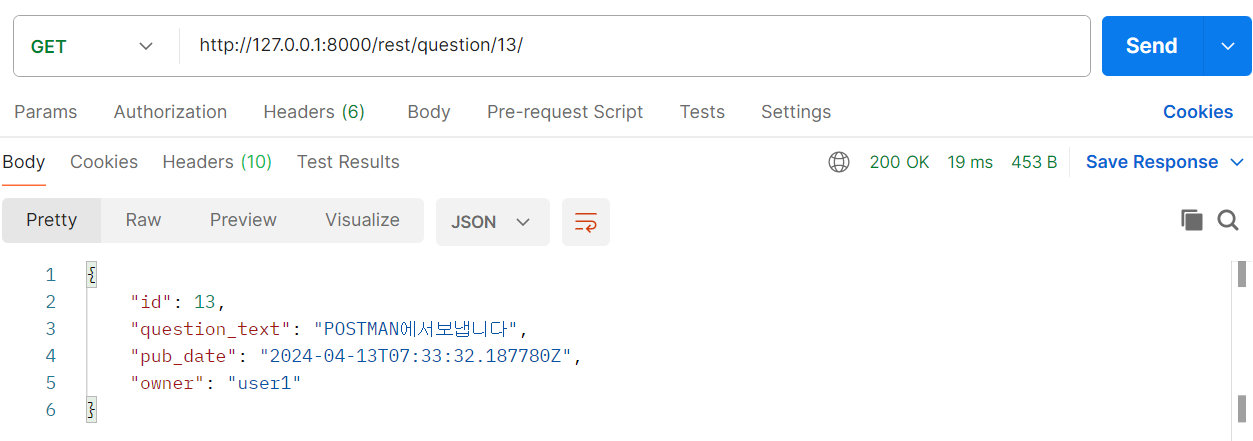Open the JSON format dropdown

click(492, 222)
